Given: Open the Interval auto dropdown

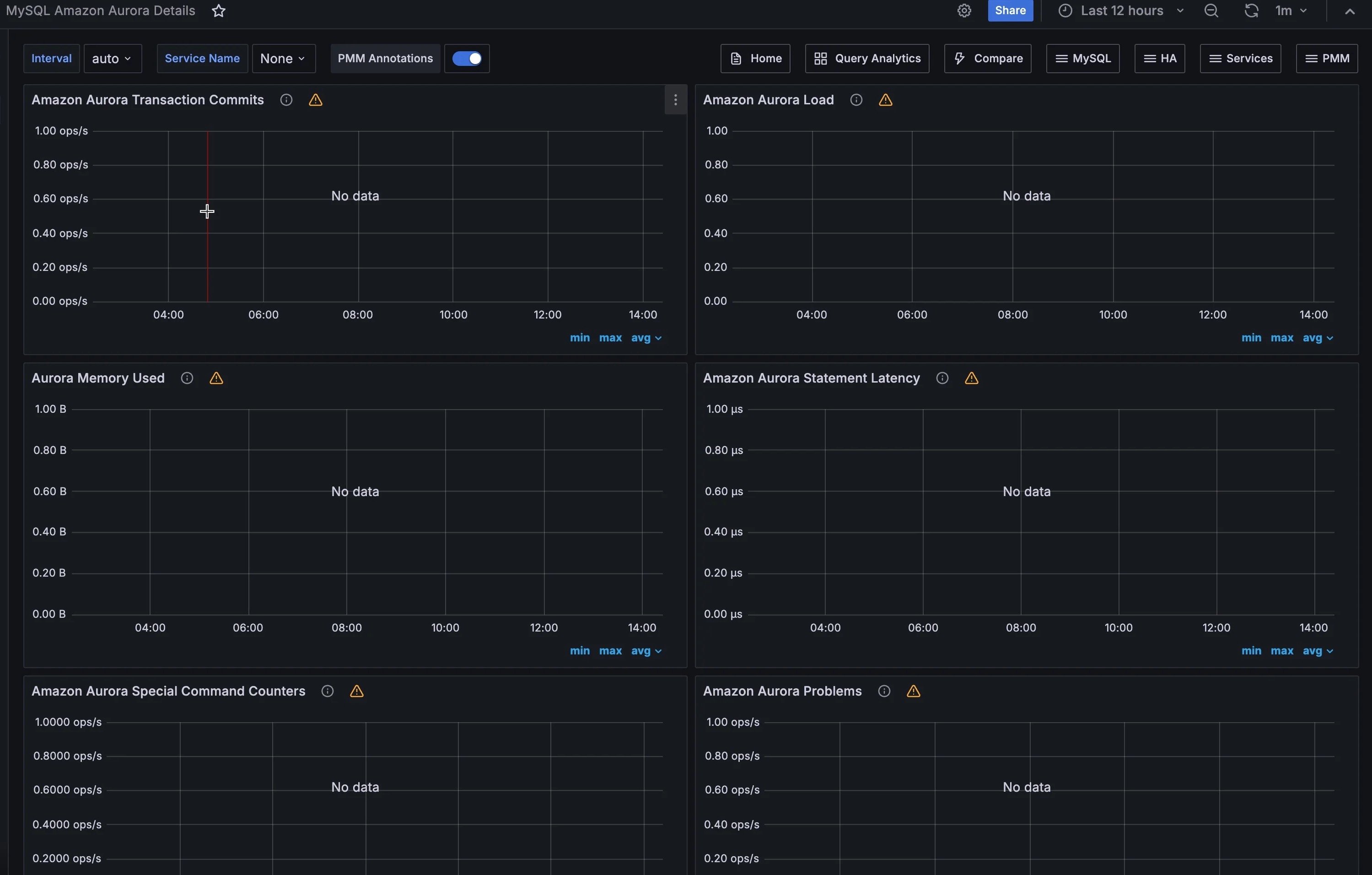Looking at the screenshot, I should click(112, 59).
